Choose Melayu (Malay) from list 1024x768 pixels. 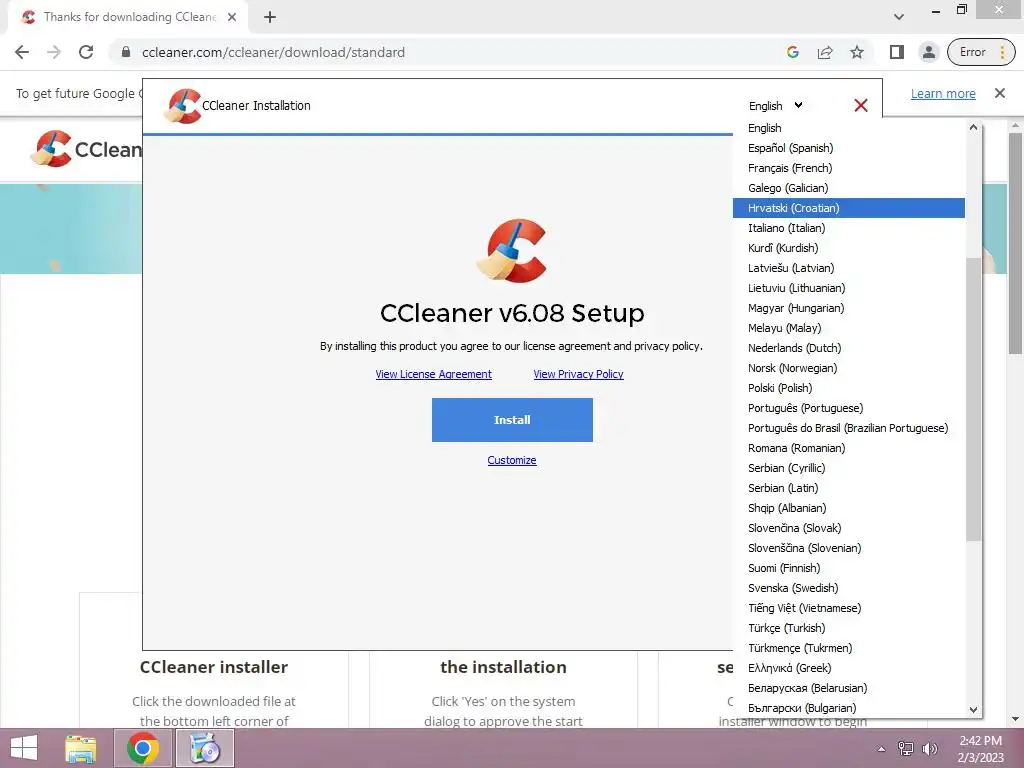848,328
